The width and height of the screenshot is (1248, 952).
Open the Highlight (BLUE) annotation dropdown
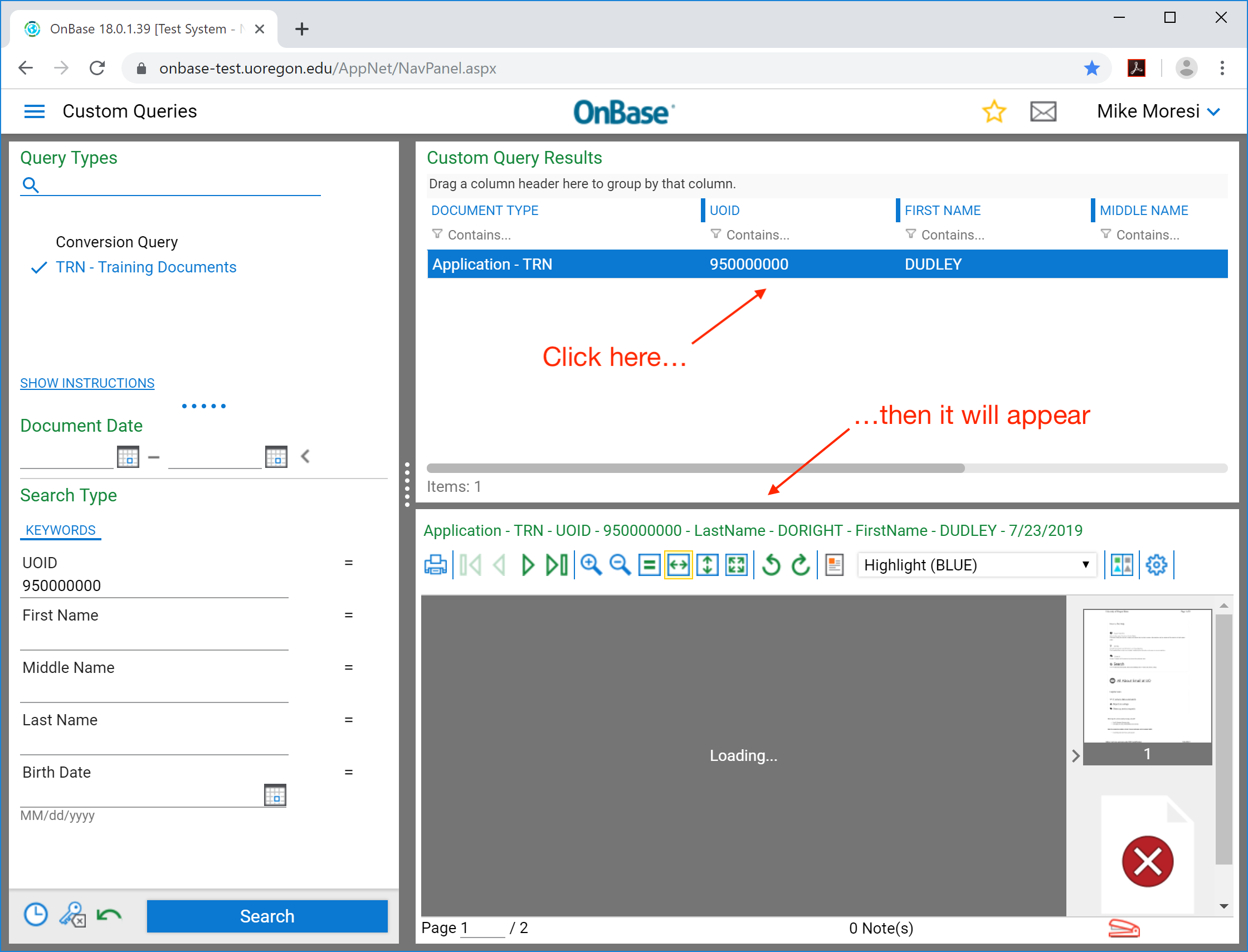pyautogui.click(x=977, y=565)
